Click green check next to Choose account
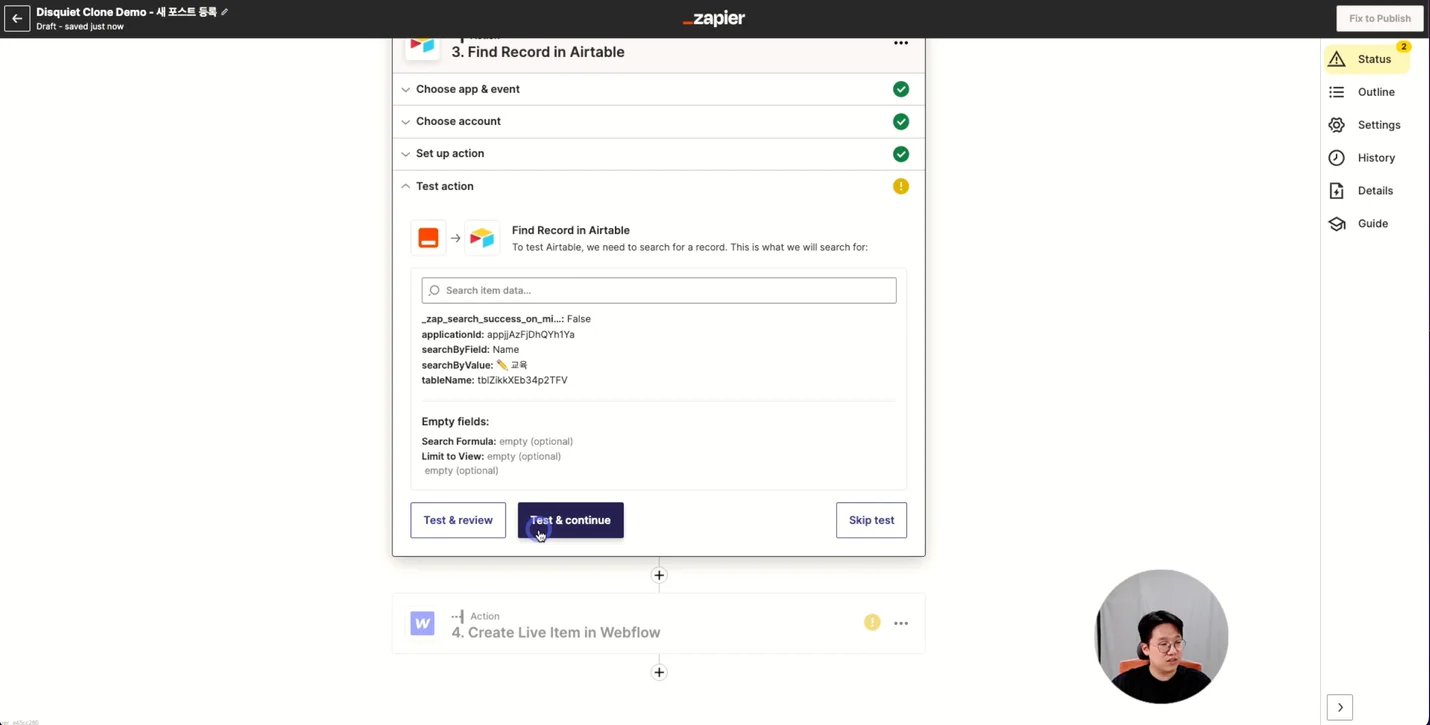 coord(901,121)
